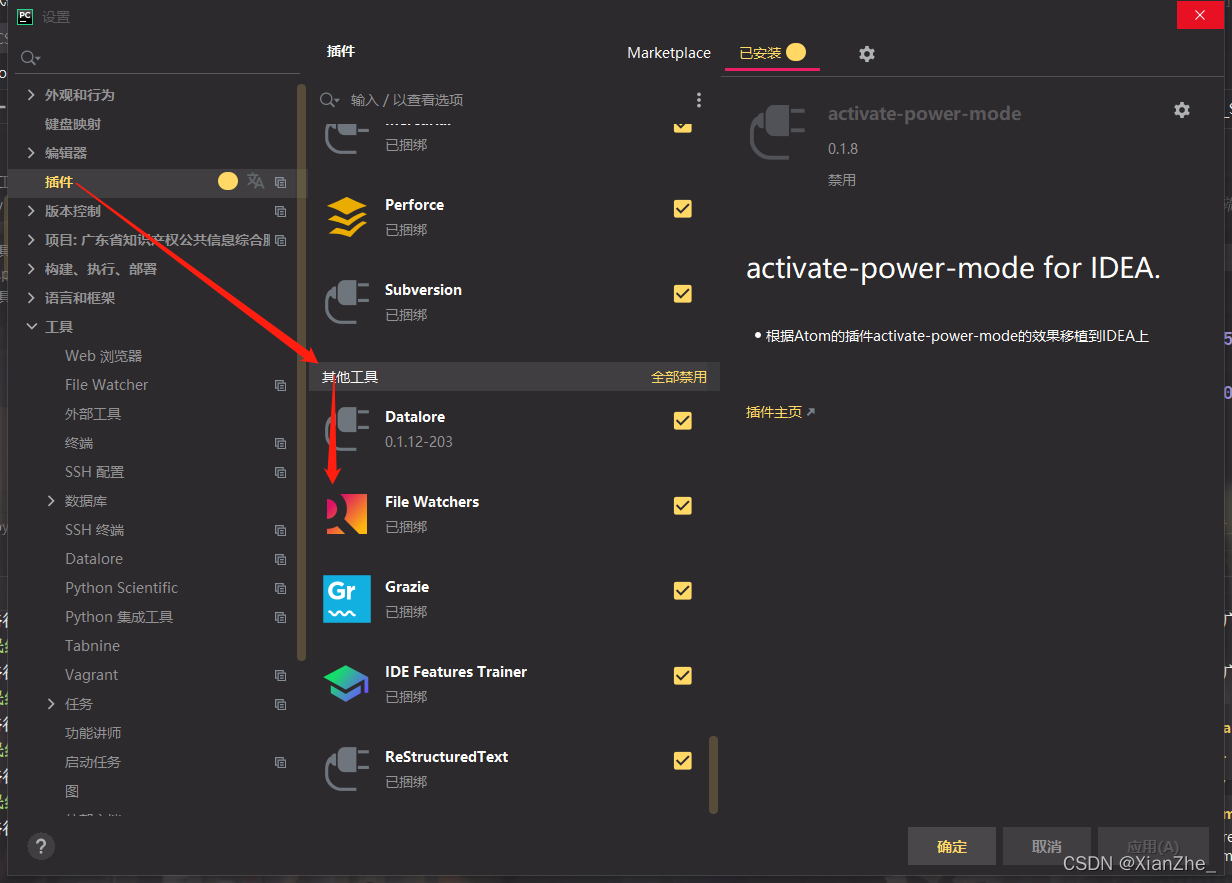This screenshot has width=1232, height=883.
Task: Click the translate icon on the plugins row
Action: 256,181
